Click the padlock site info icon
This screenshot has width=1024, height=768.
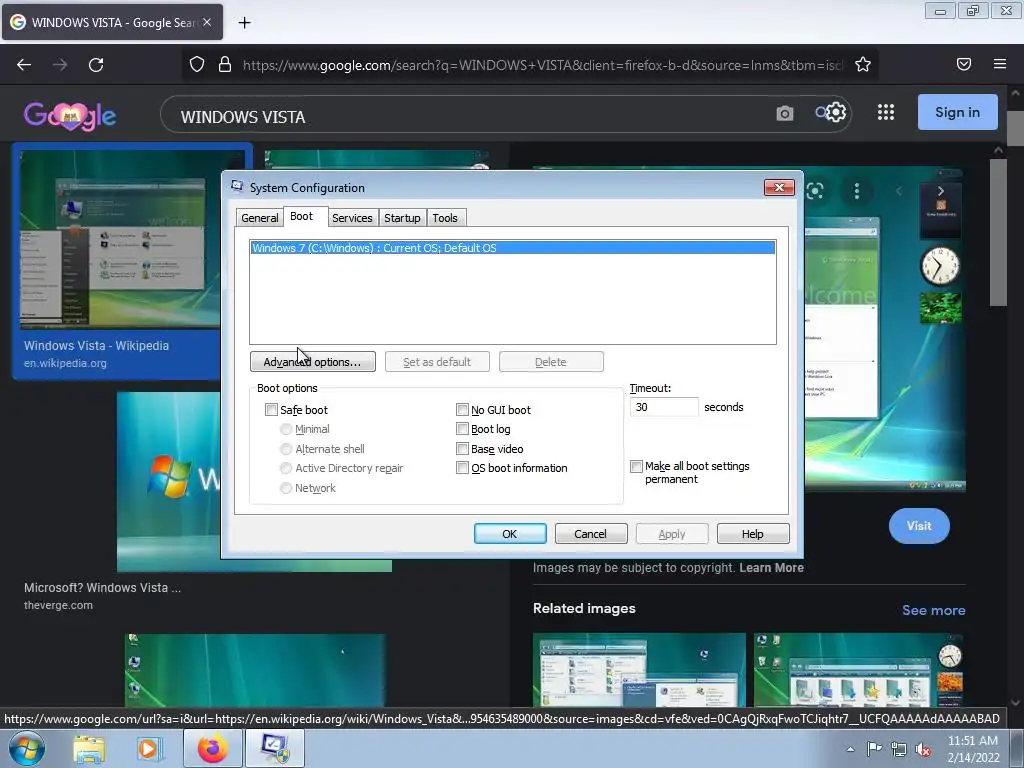(225, 65)
